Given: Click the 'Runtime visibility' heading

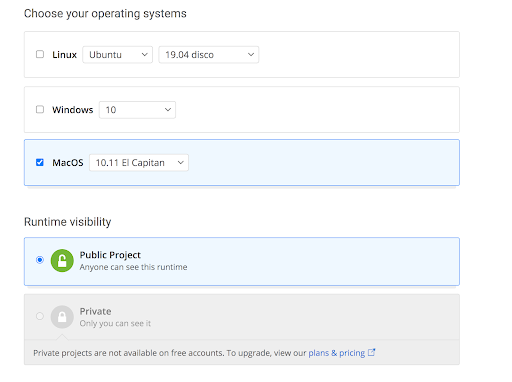Looking at the screenshot, I should tap(68, 222).
